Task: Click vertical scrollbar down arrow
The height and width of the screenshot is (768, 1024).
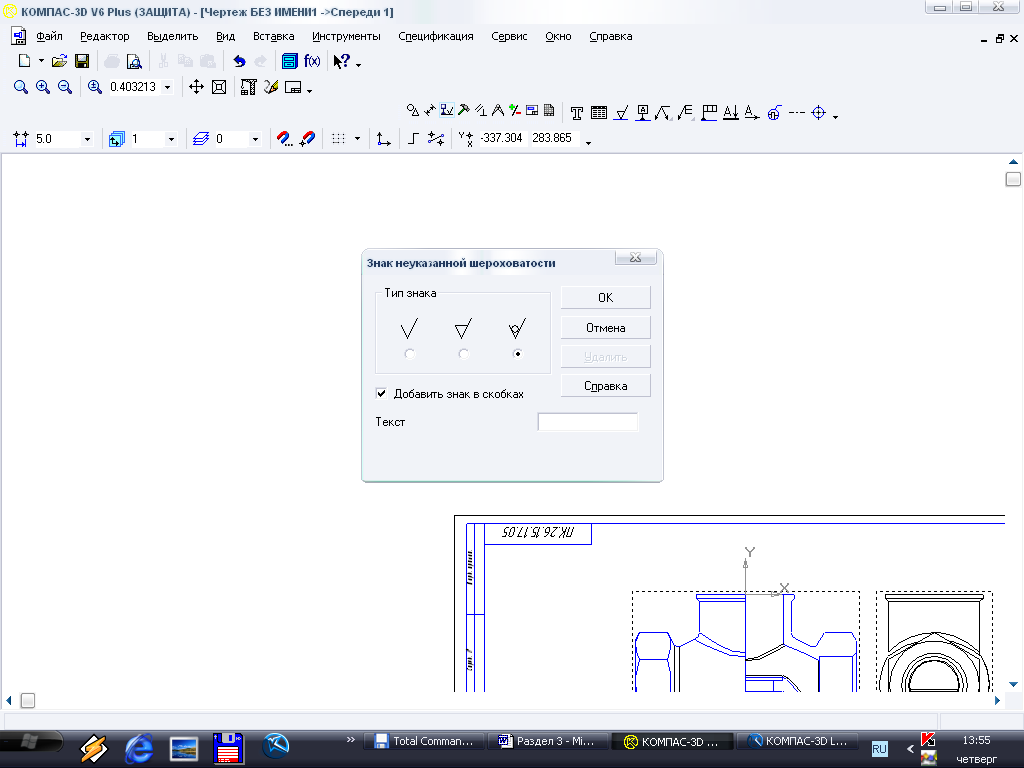Action: 1013,684
